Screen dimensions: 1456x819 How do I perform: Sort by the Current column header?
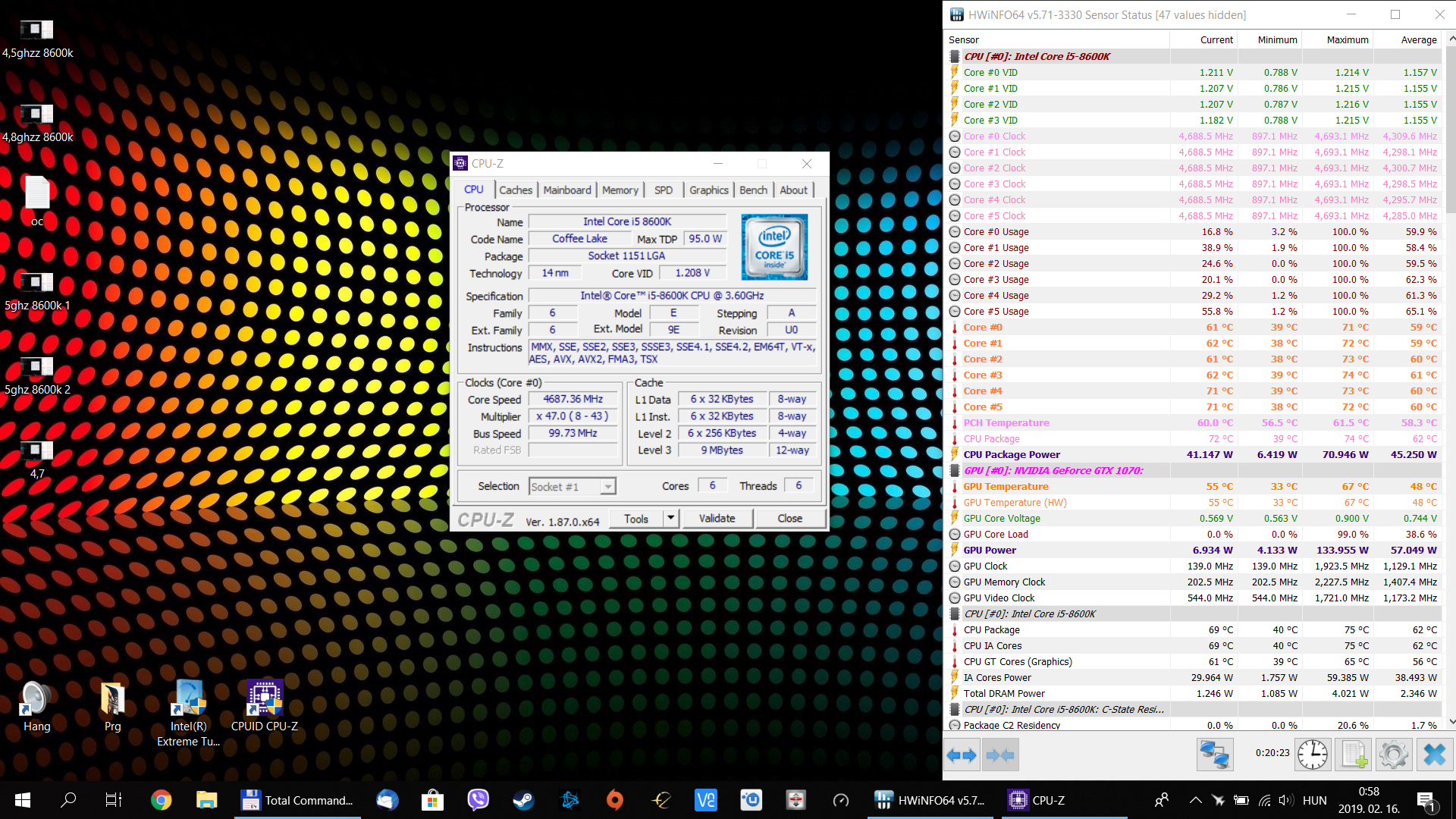pos(1203,40)
